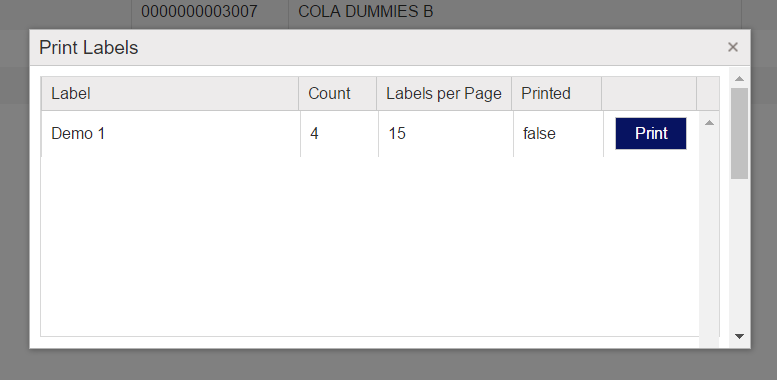
Task: Click scrollbar track below the thumb
Action: click(739, 255)
